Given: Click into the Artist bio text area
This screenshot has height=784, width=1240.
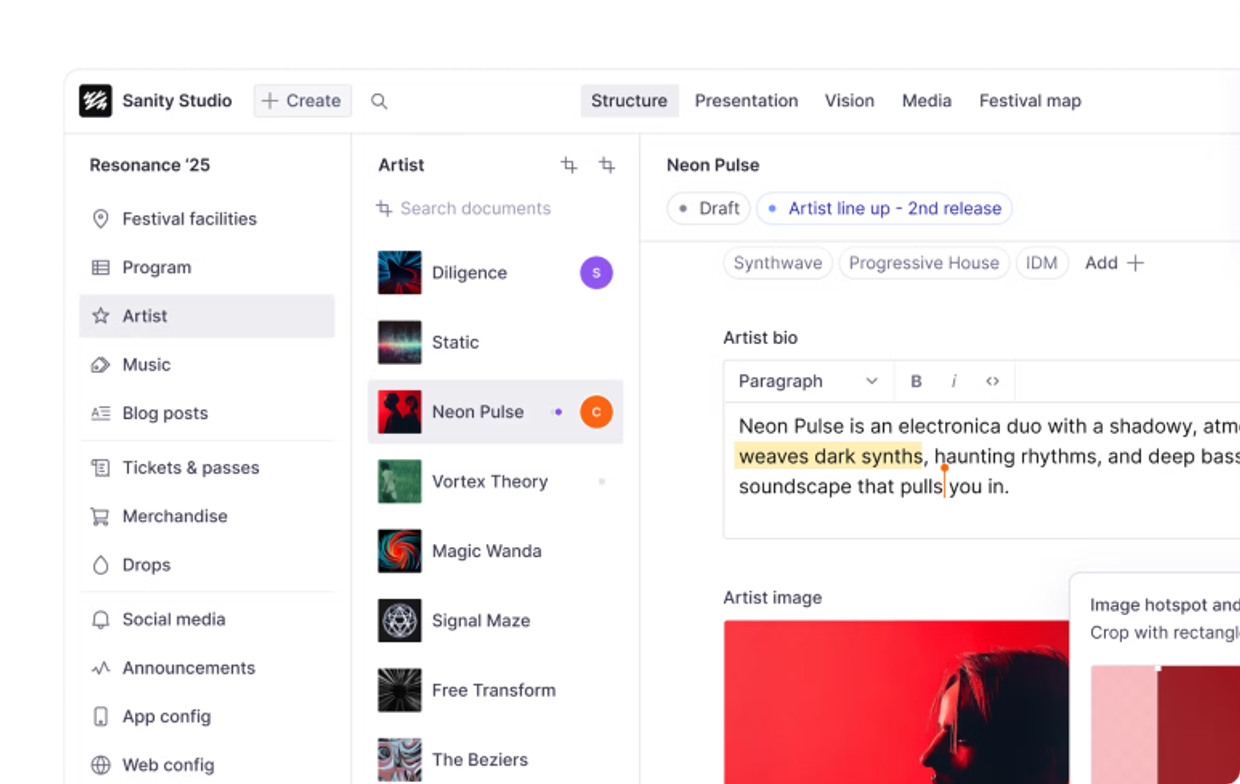Looking at the screenshot, I should pos(980,470).
